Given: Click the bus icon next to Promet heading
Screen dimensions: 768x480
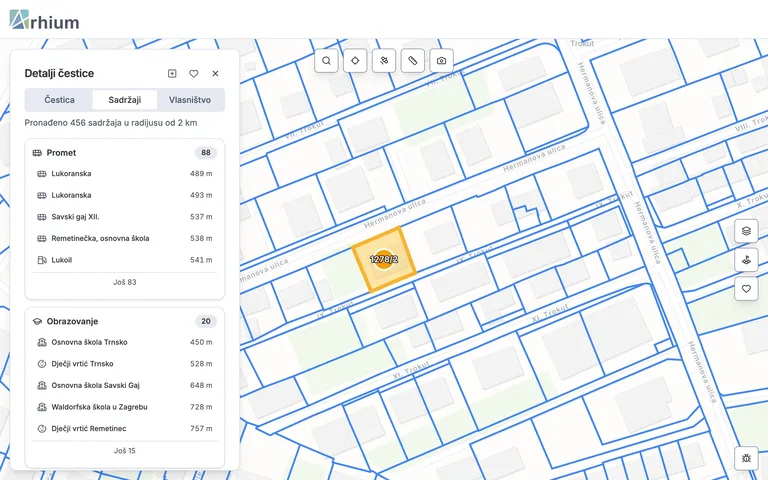Looking at the screenshot, I should click(37, 153).
